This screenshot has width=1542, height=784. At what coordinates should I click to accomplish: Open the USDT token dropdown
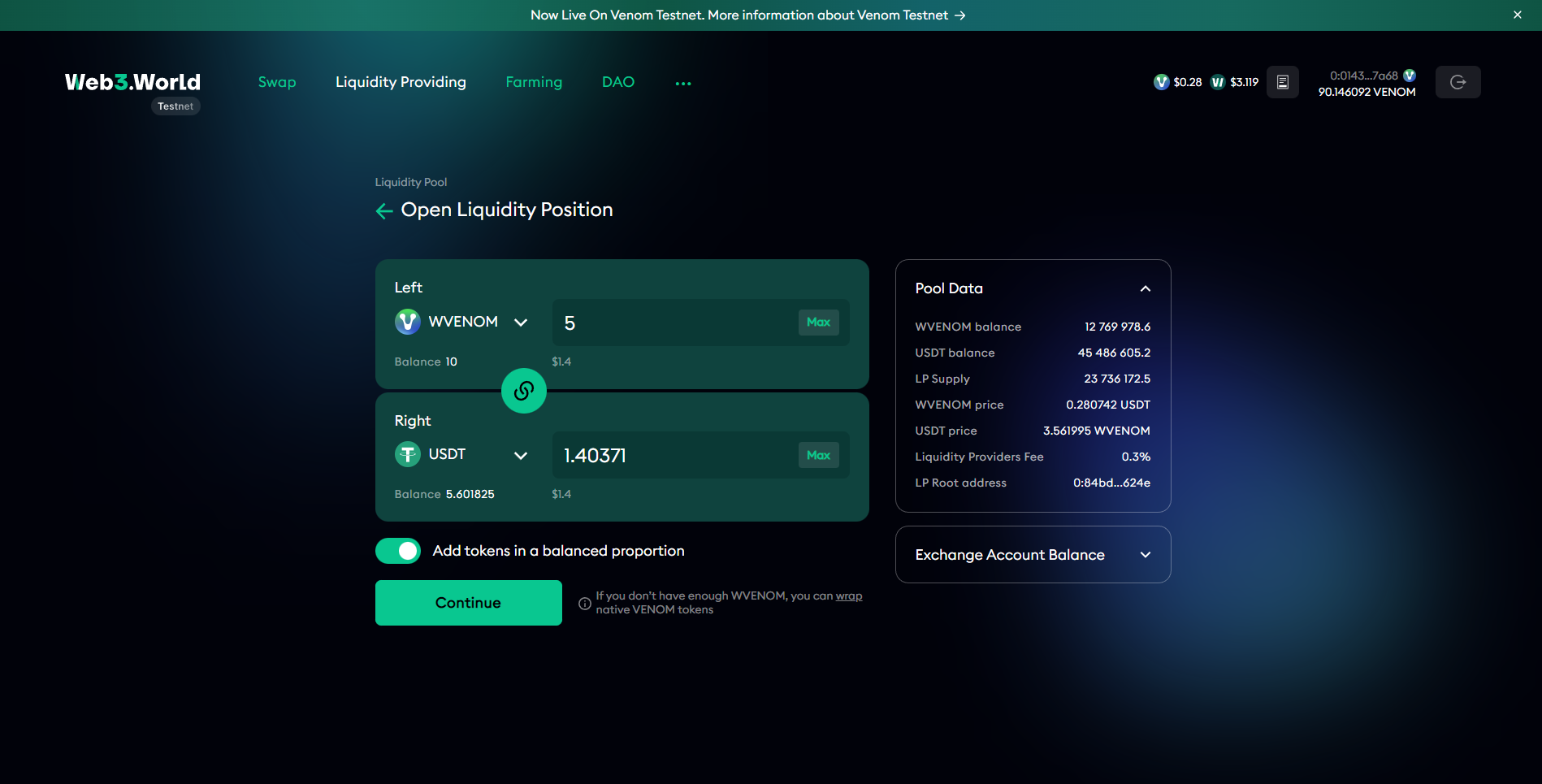point(521,456)
